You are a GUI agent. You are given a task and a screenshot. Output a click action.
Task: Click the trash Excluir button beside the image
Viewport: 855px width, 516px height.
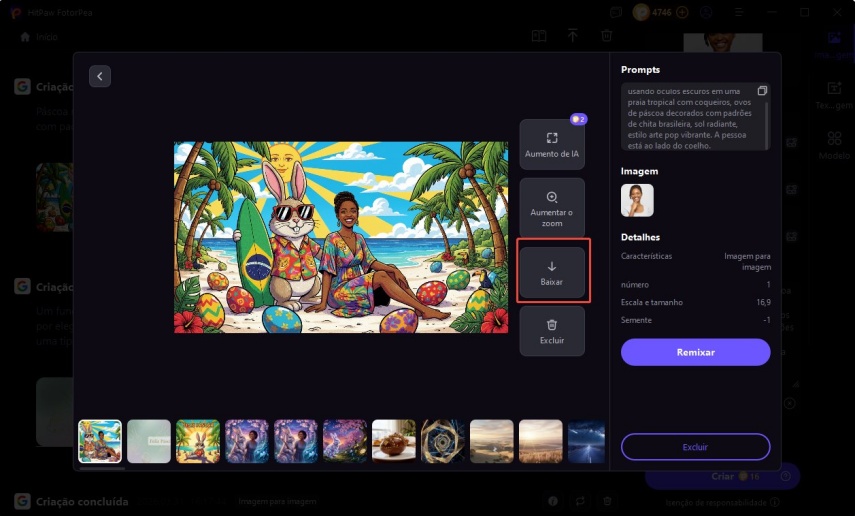point(551,331)
